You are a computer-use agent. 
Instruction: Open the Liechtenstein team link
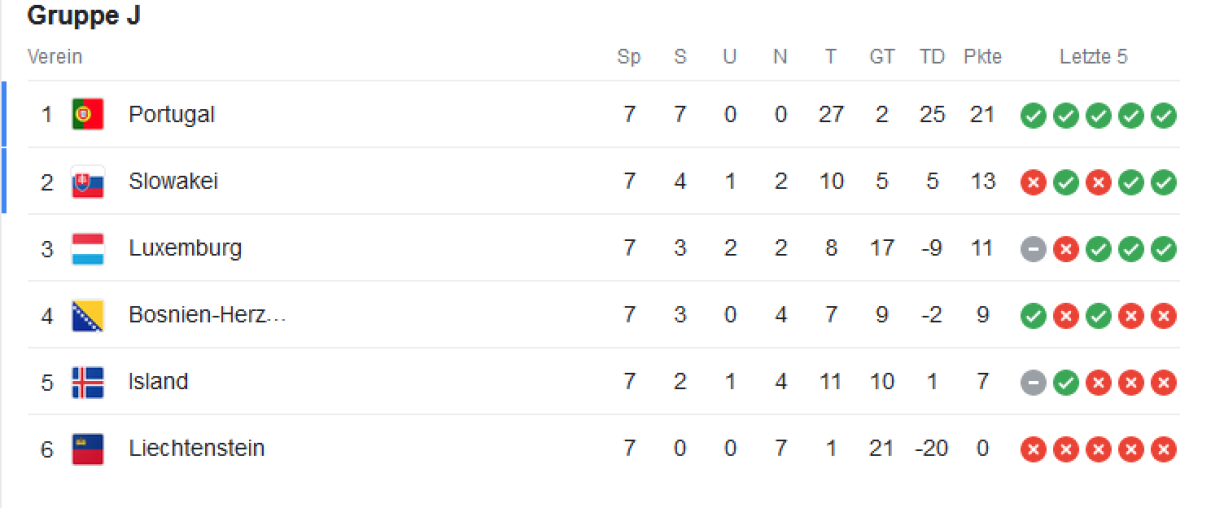[196, 449]
